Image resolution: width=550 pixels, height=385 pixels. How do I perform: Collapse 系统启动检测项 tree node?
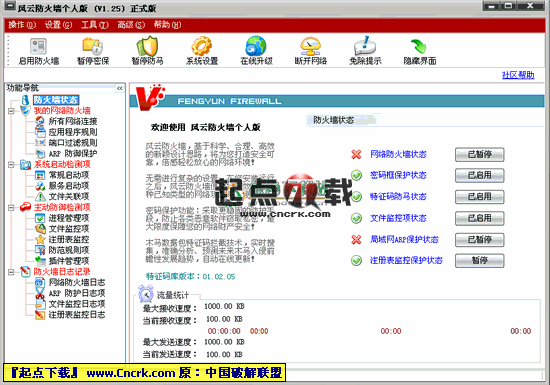tap(11, 164)
